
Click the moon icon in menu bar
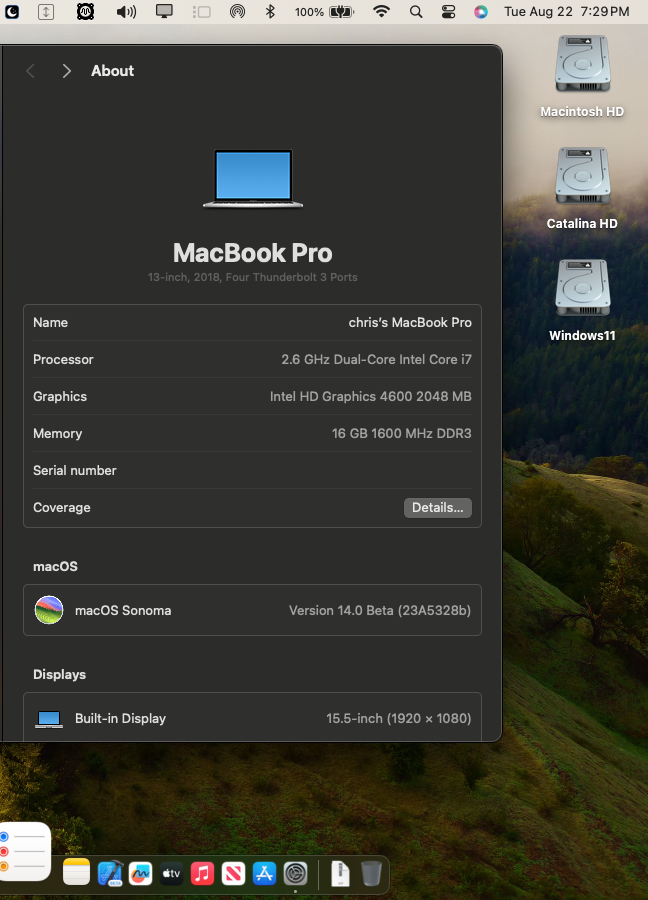click(11, 11)
